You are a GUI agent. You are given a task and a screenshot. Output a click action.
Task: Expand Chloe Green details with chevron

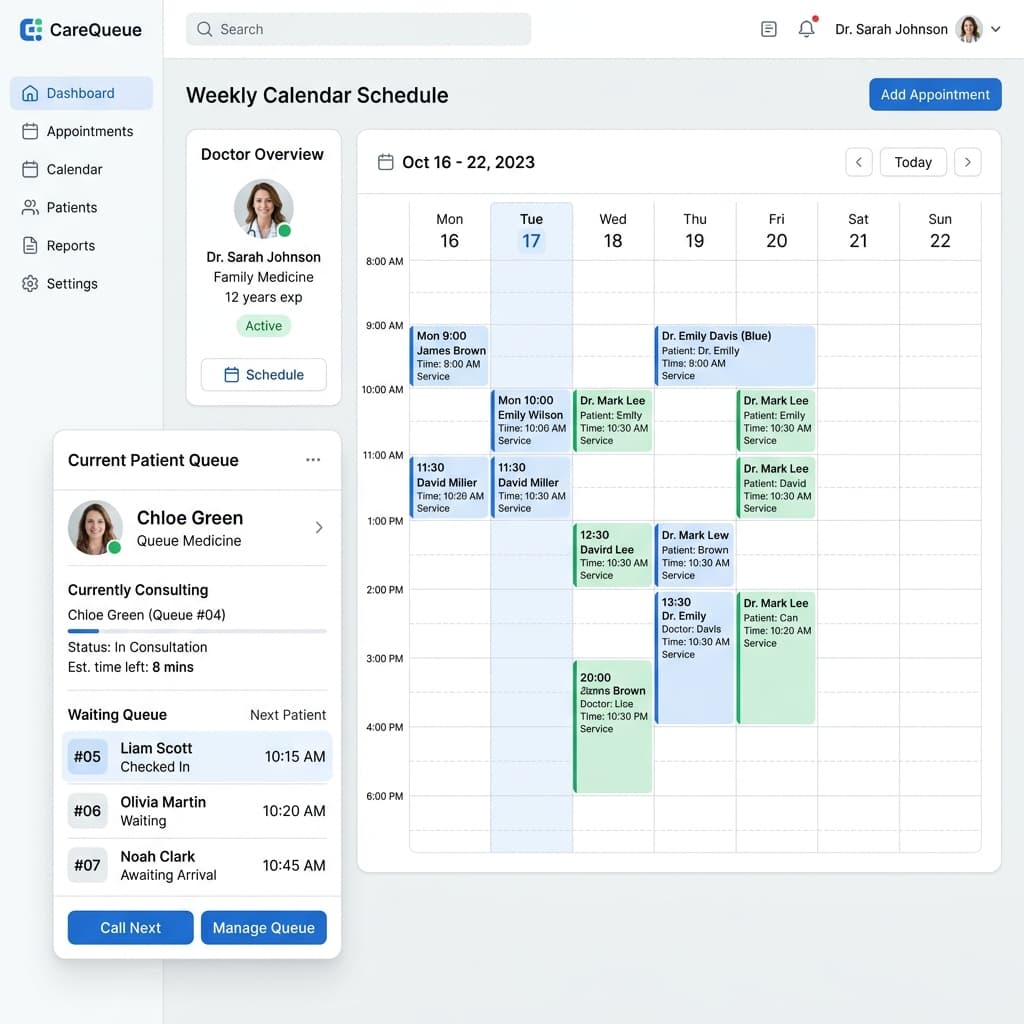click(x=319, y=528)
